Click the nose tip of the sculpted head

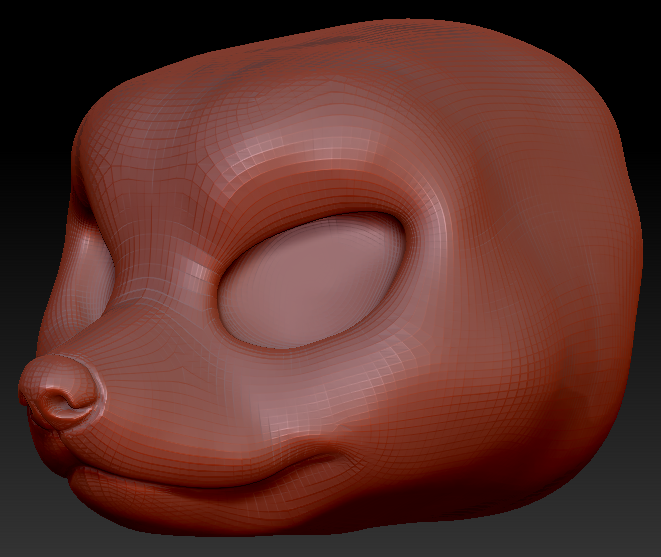61,392
